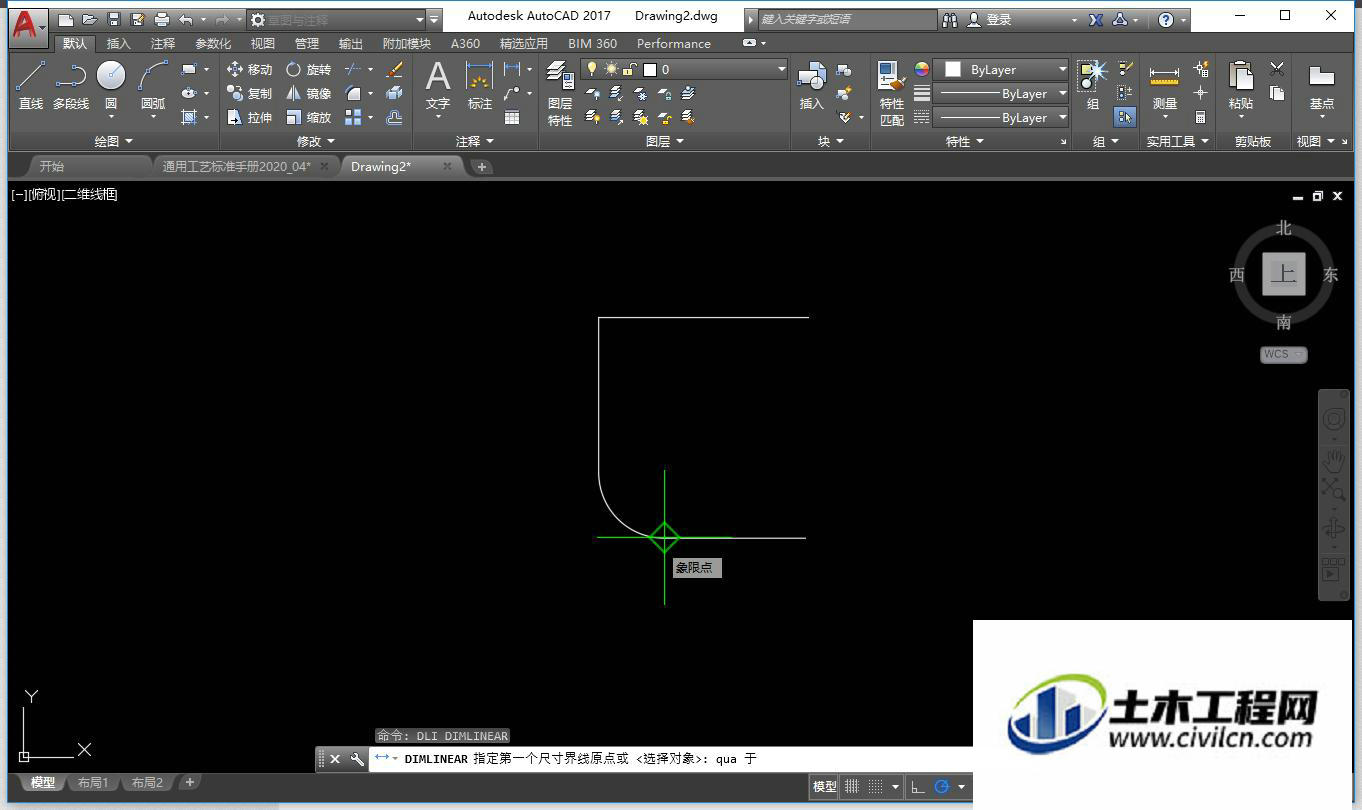
Task: Toggle layer 0 on/off light bulb
Action: click(x=592, y=69)
